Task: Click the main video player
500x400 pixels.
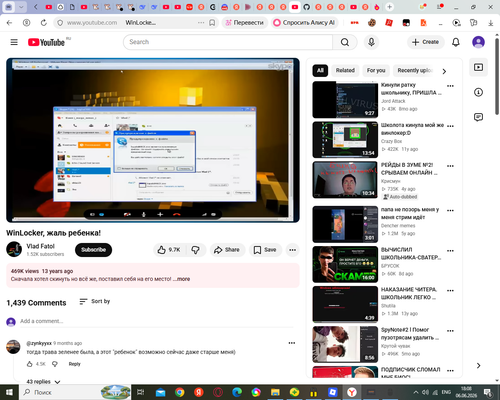Action: pos(153,140)
